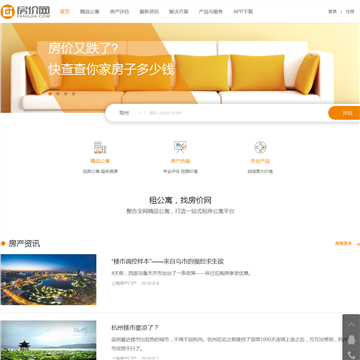Image resolution: width=360 pixels, height=360 pixels.
Task: Open 产品与服务 in the top navigation
Action: (x=211, y=11)
